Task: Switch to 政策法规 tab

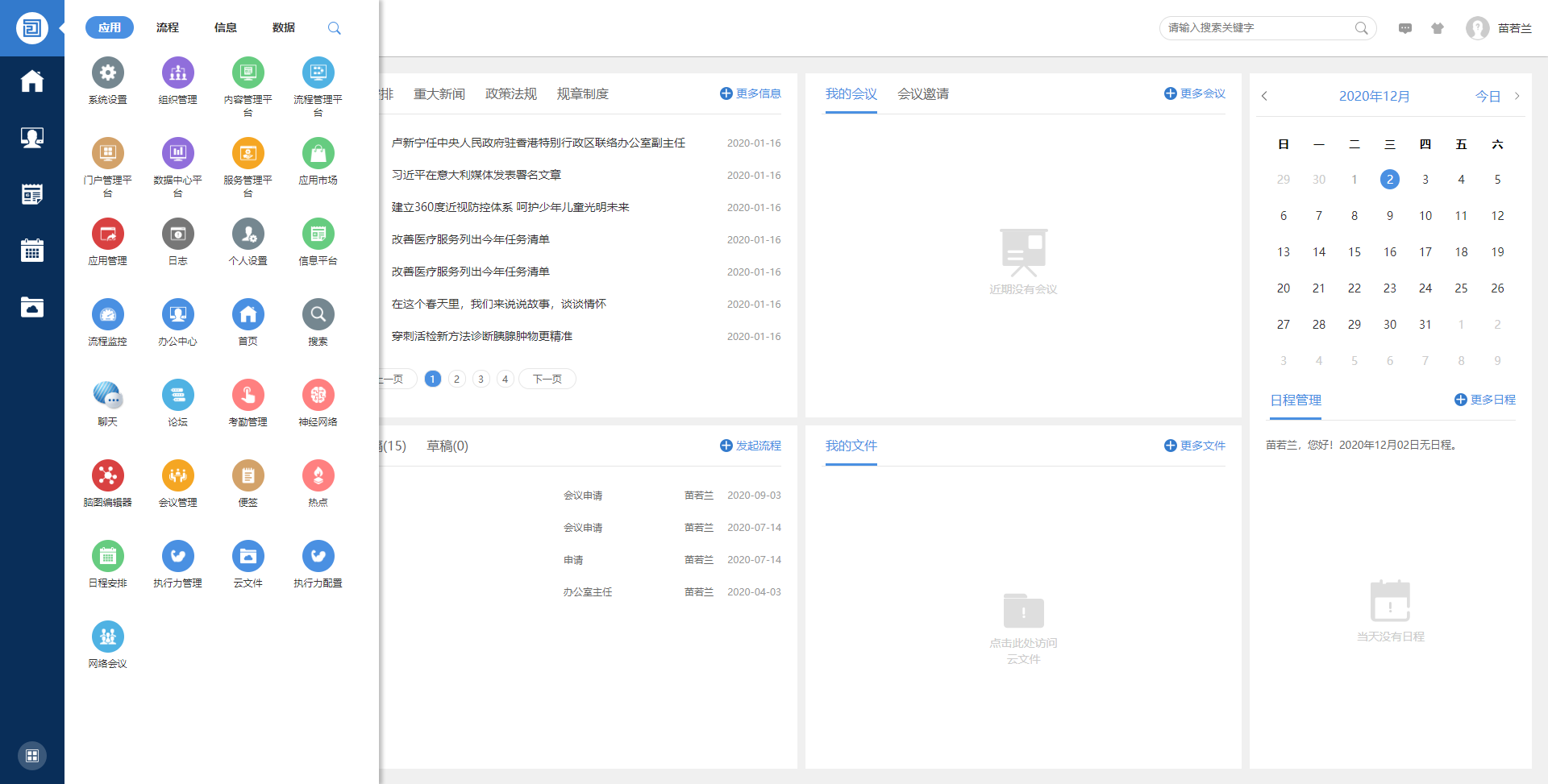Action: 511,94
